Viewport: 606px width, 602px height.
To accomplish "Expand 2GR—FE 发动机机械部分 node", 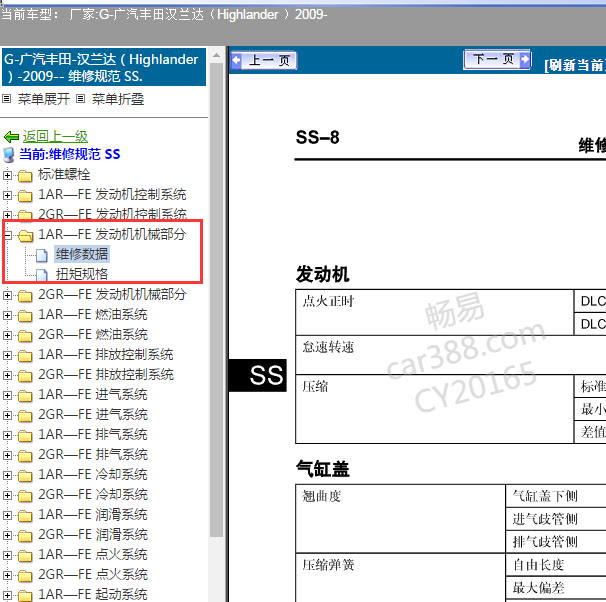I will (7, 295).
